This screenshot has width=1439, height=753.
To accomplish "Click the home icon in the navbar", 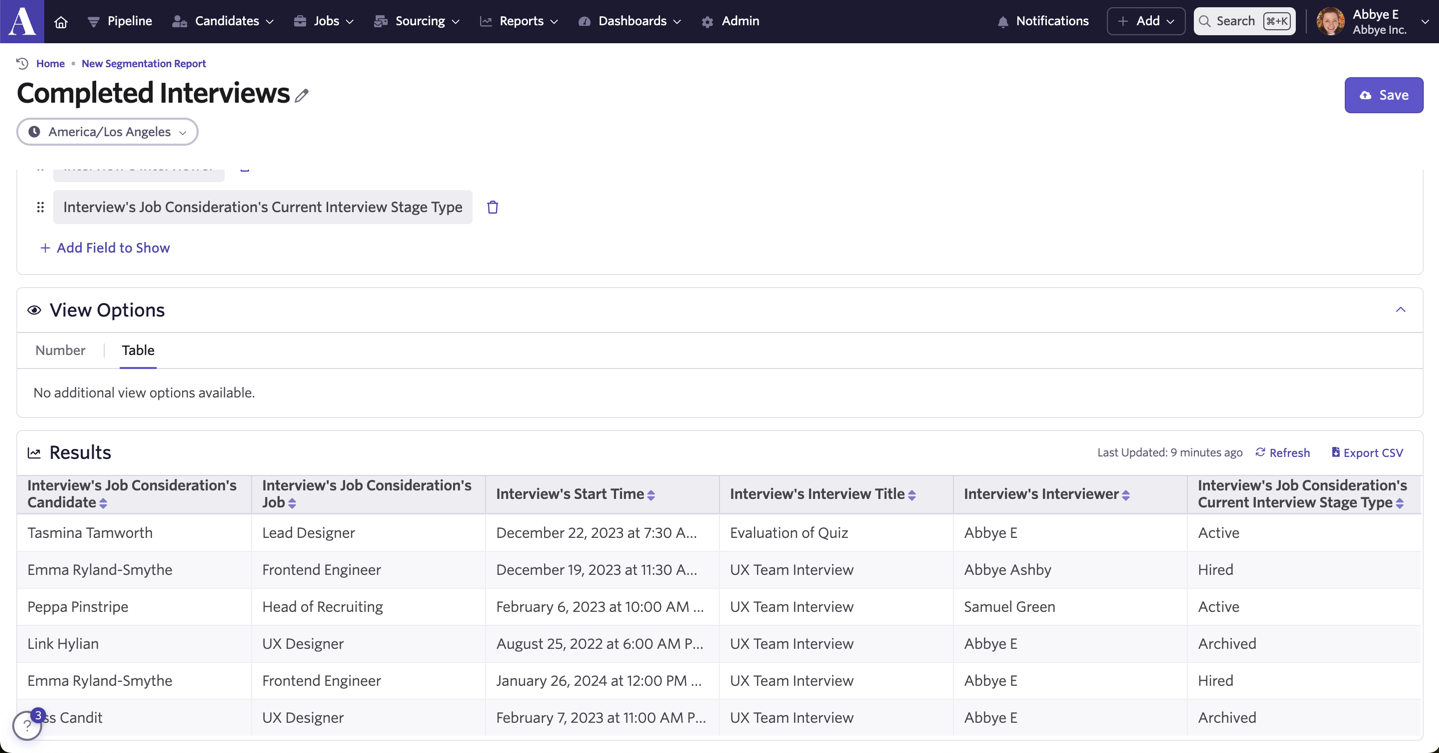I will (x=61, y=21).
